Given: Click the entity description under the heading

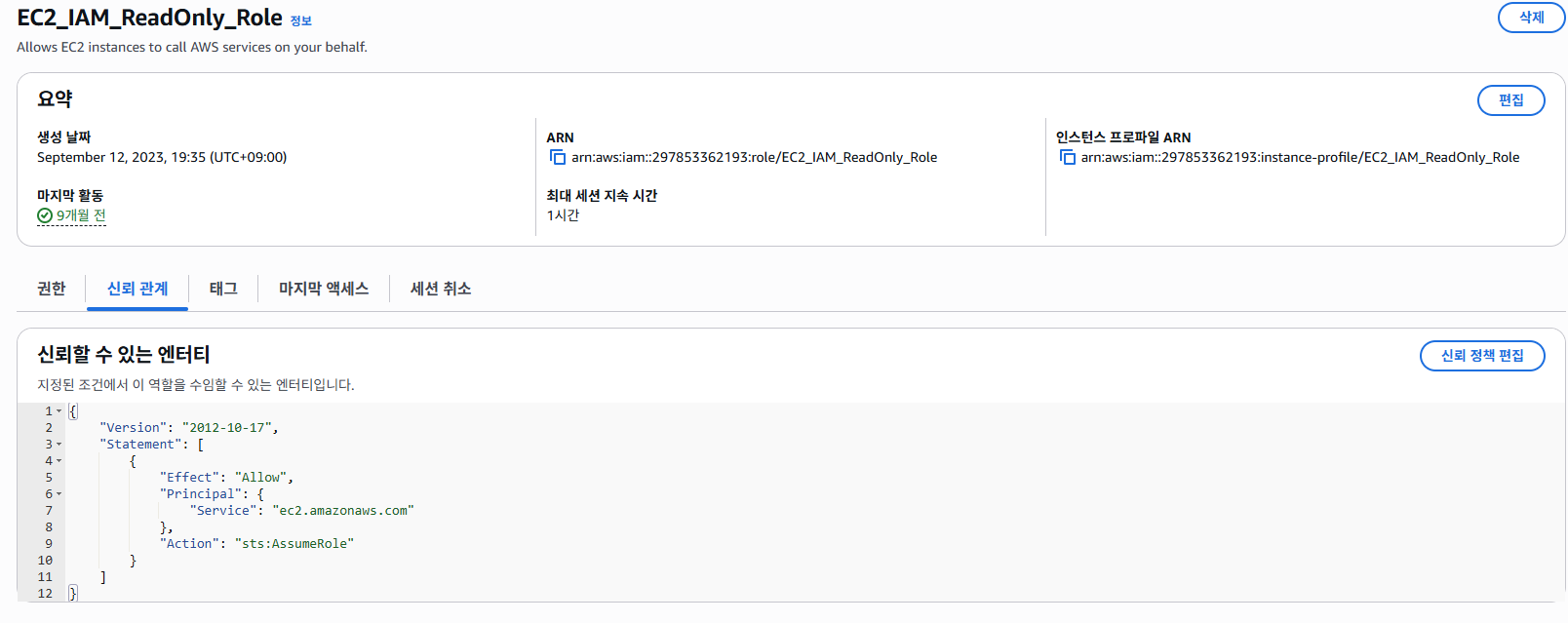Looking at the screenshot, I should 196,385.
